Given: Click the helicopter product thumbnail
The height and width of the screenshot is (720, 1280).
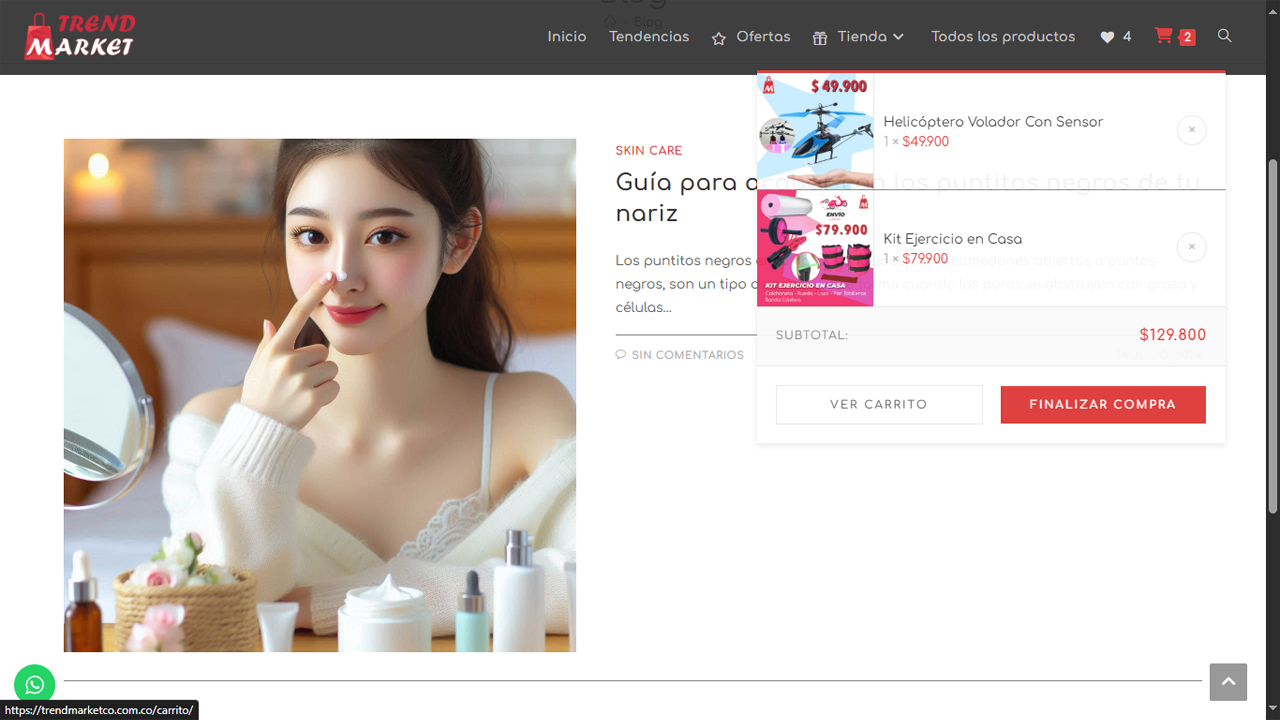Looking at the screenshot, I should point(815,131).
